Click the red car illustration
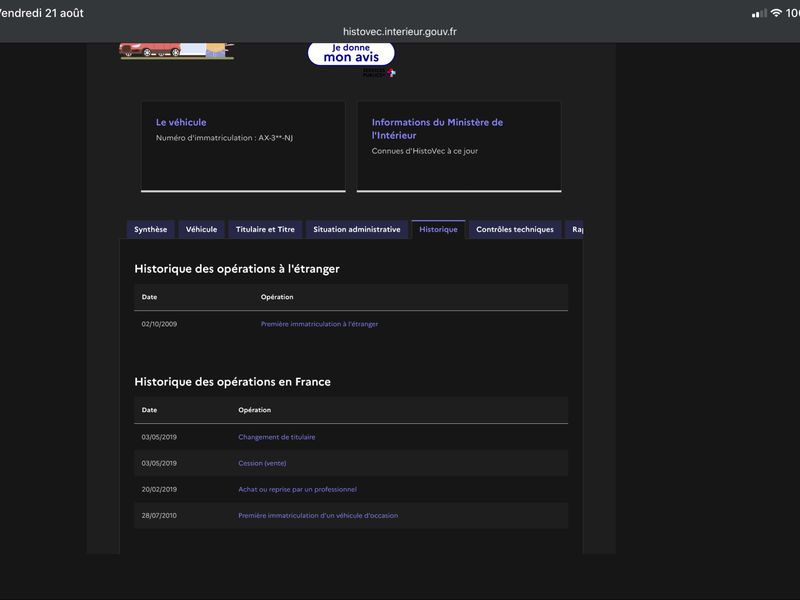Viewport: 800px width, 600px height. click(x=150, y=49)
